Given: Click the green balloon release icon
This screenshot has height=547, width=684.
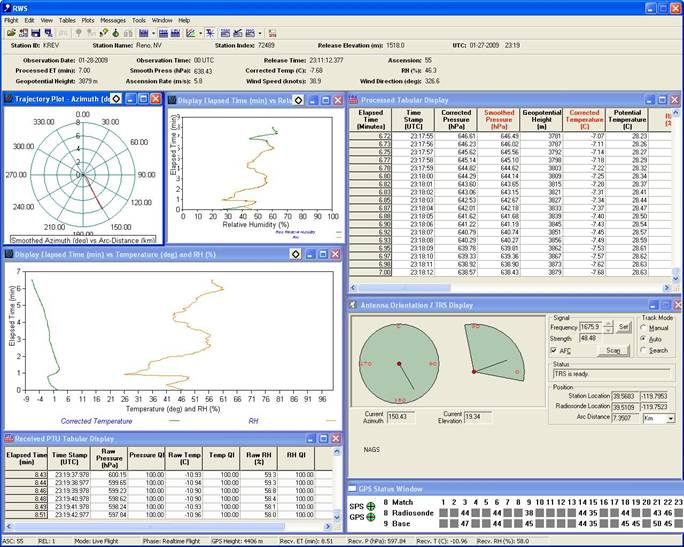Looking at the screenshot, I should coord(116,33).
